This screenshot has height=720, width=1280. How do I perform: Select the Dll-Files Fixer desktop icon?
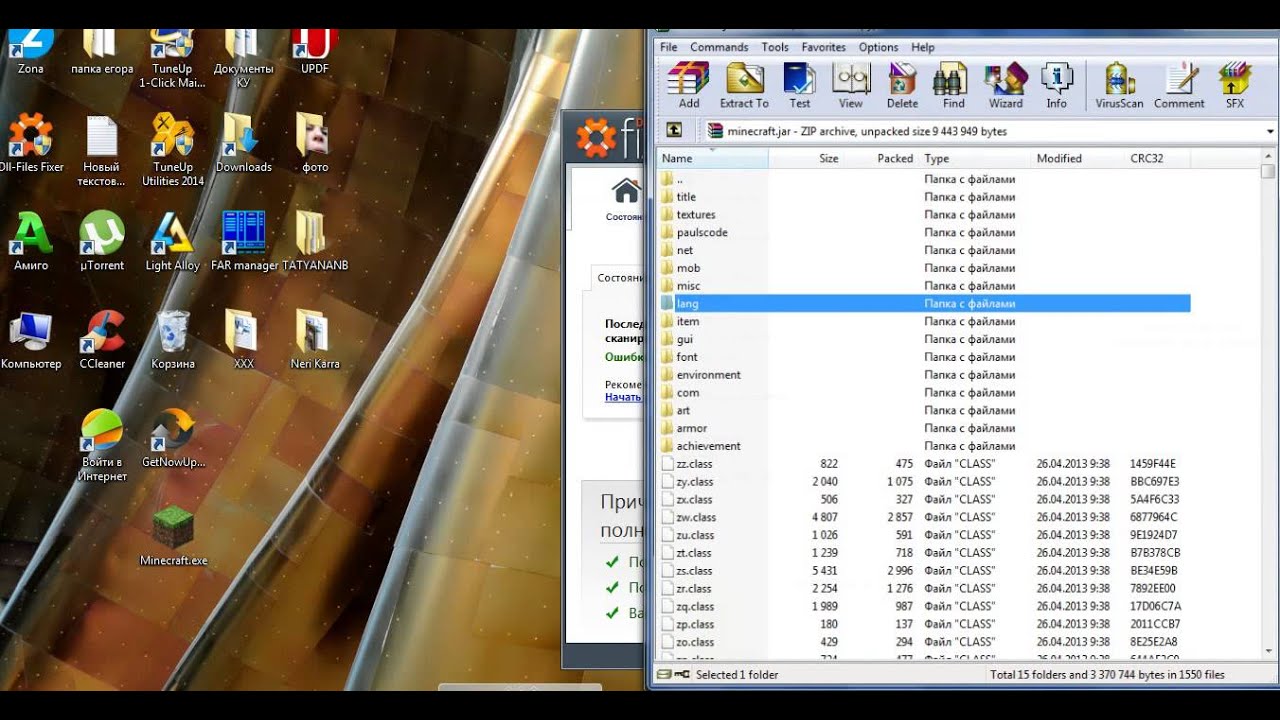click(31, 143)
